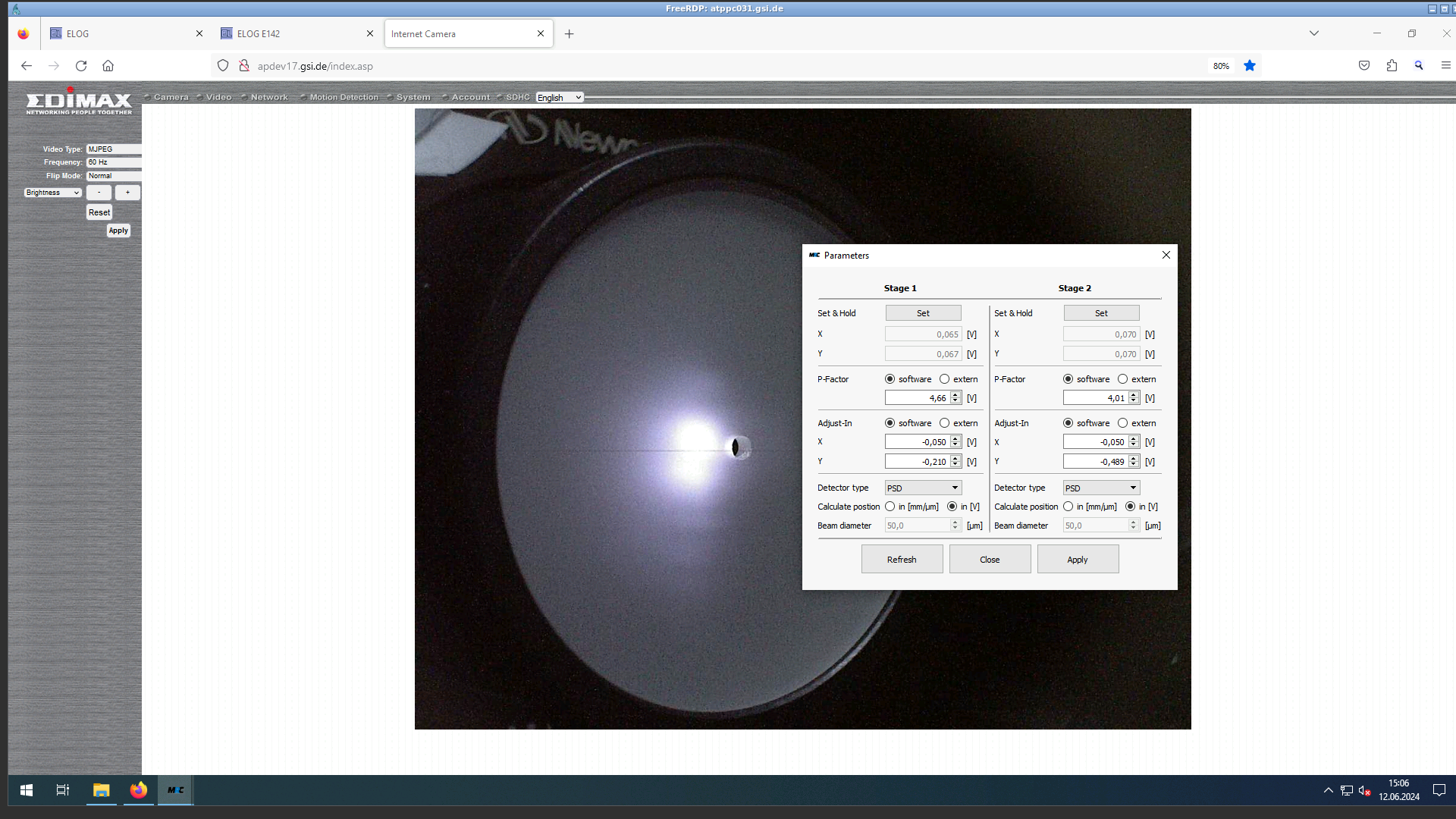The width and height of the screenshot is (1456, 819).
Task: Open the Account menu
Action: click(471, 97)
